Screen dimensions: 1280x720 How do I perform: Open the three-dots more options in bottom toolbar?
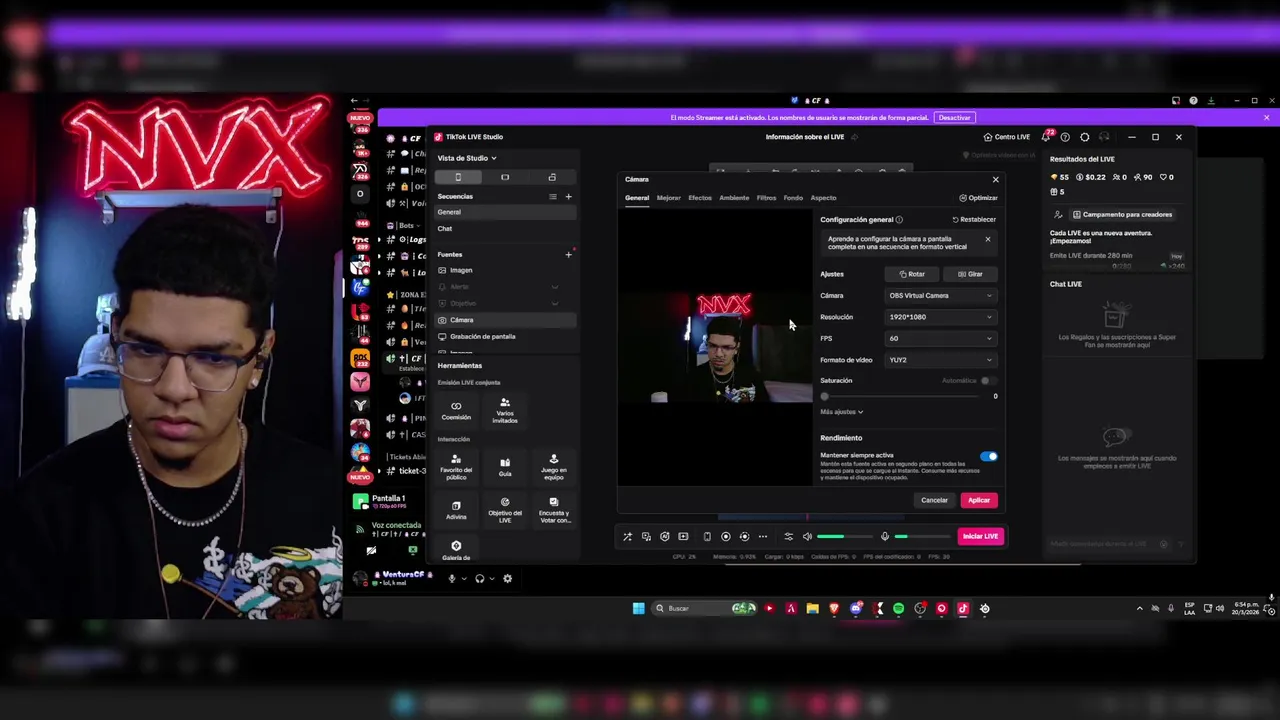762,537
